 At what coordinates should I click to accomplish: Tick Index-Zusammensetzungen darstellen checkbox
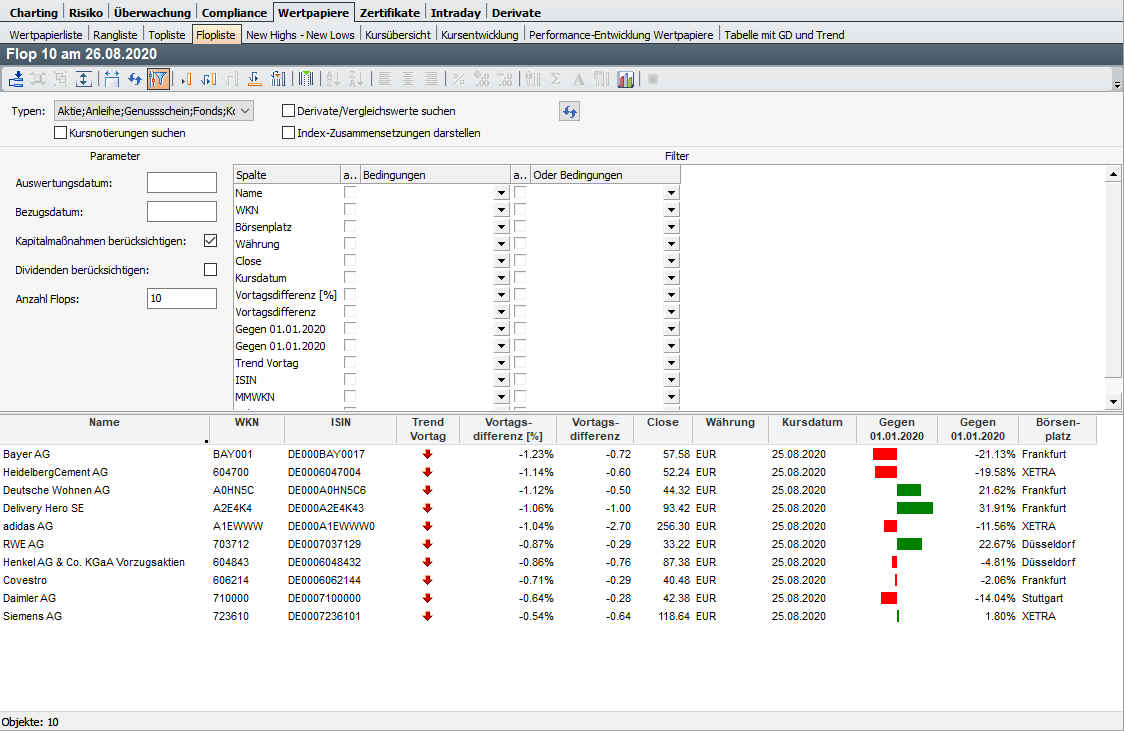click(289, 132)
